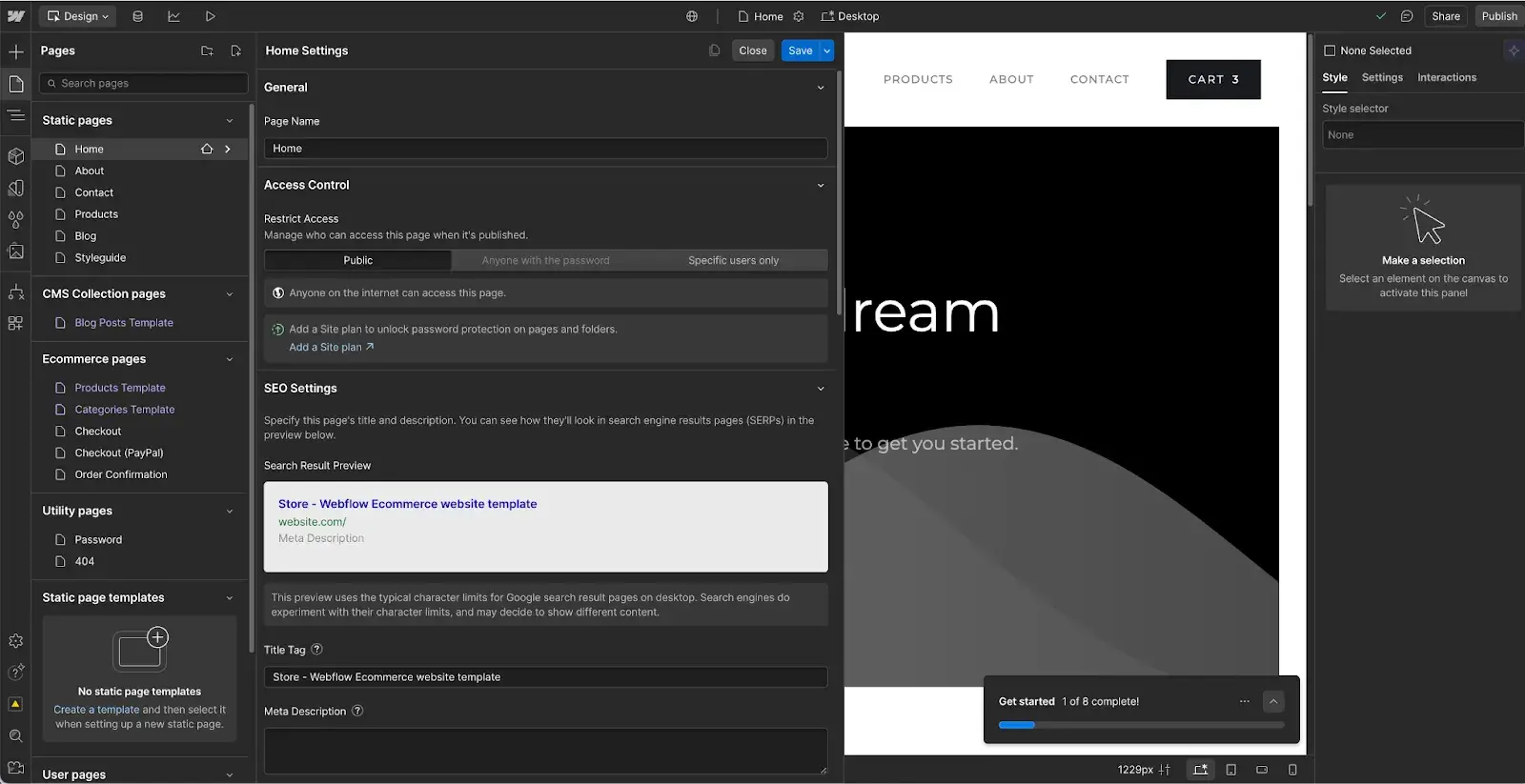Open the Search magnifier in sidebar
This screenshot has width=1525, height=784.
[15, 735]
